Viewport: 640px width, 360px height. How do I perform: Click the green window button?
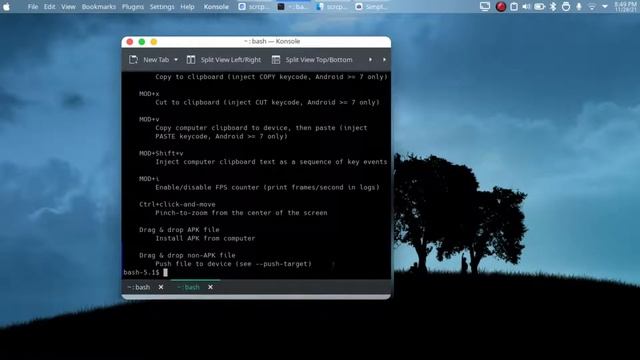(142, 42)
